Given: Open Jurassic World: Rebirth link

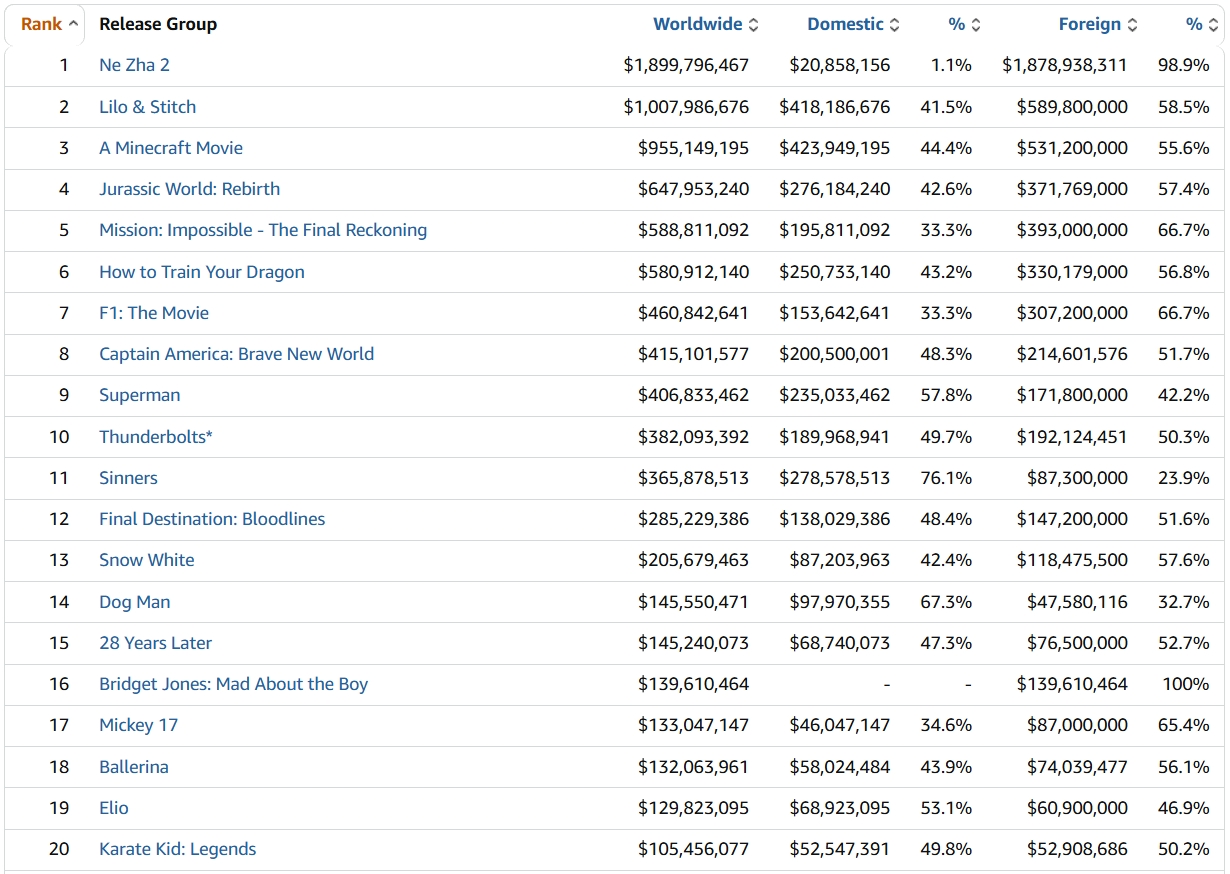Looking at the screenshot, I should coord(189,189).
